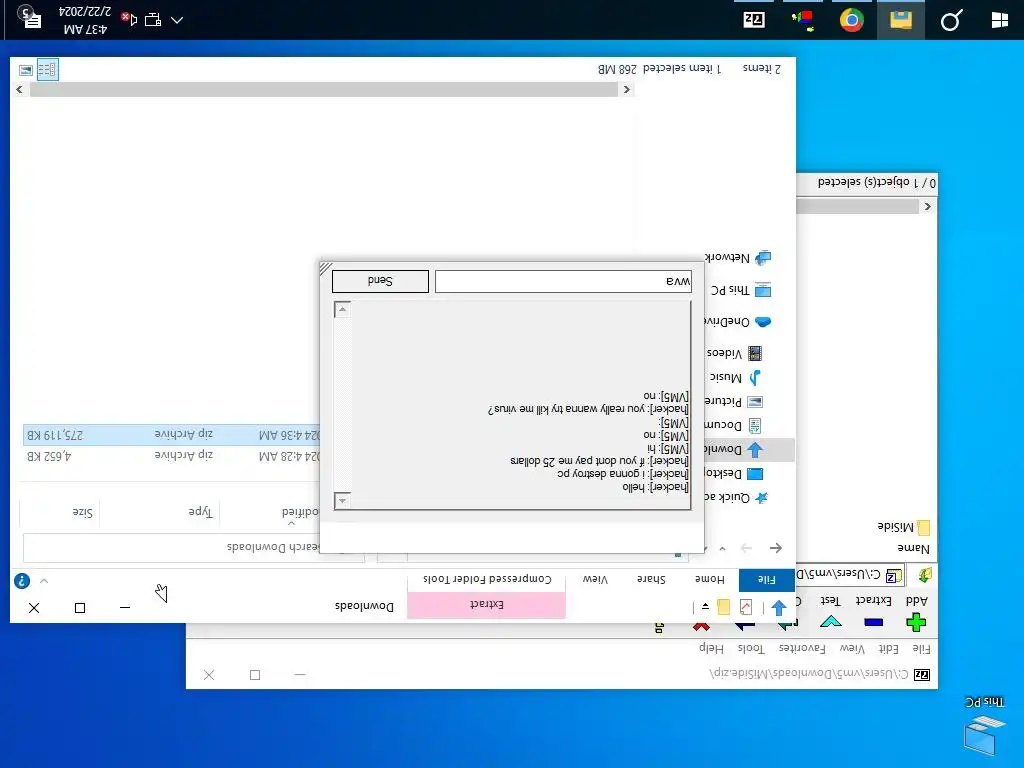Click the chat message input field

point(563,281)
